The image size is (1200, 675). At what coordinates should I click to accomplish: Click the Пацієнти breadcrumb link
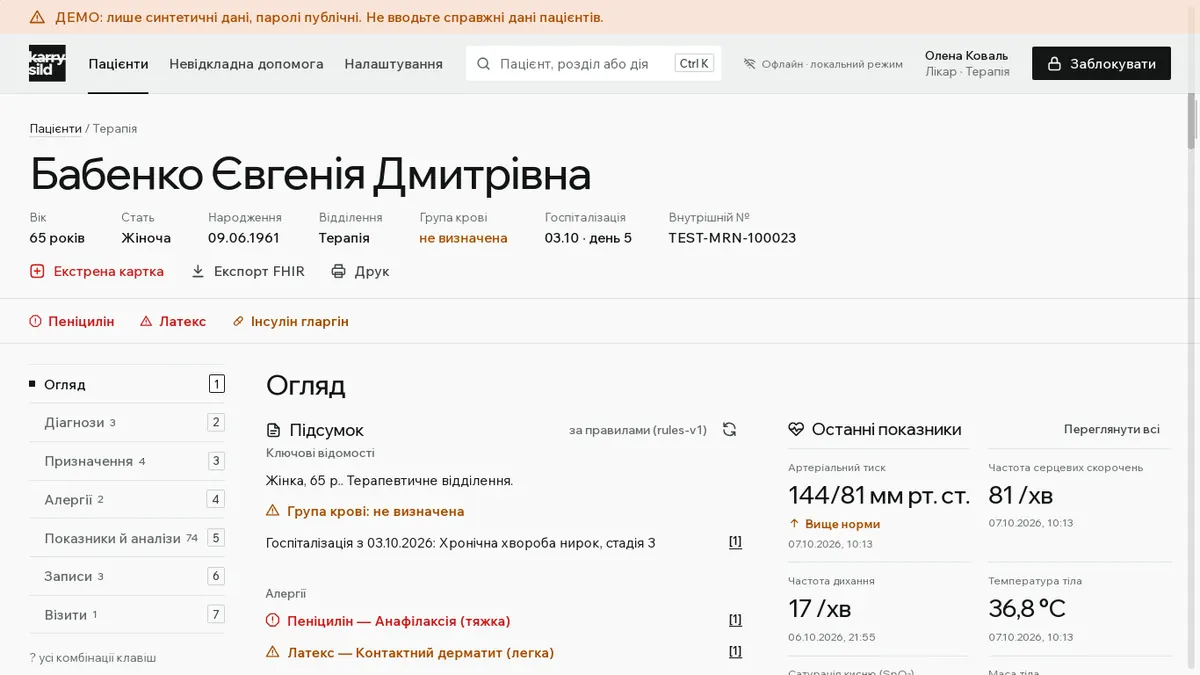56,129
